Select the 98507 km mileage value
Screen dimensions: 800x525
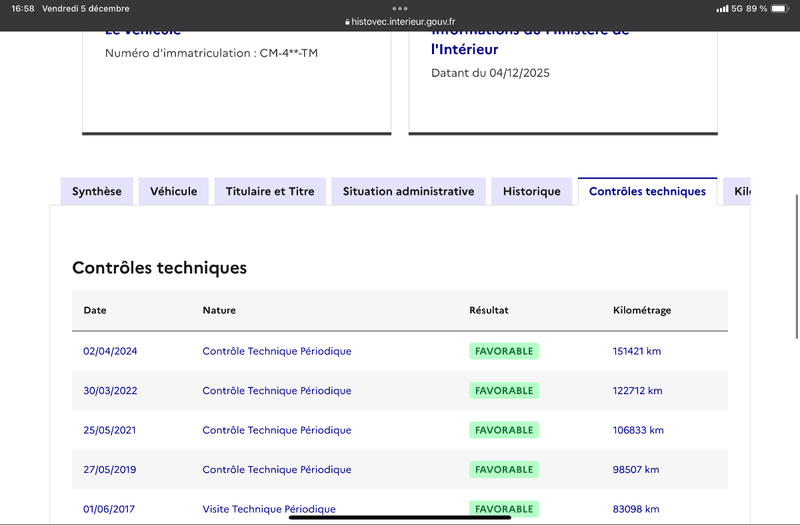point(636,469)
